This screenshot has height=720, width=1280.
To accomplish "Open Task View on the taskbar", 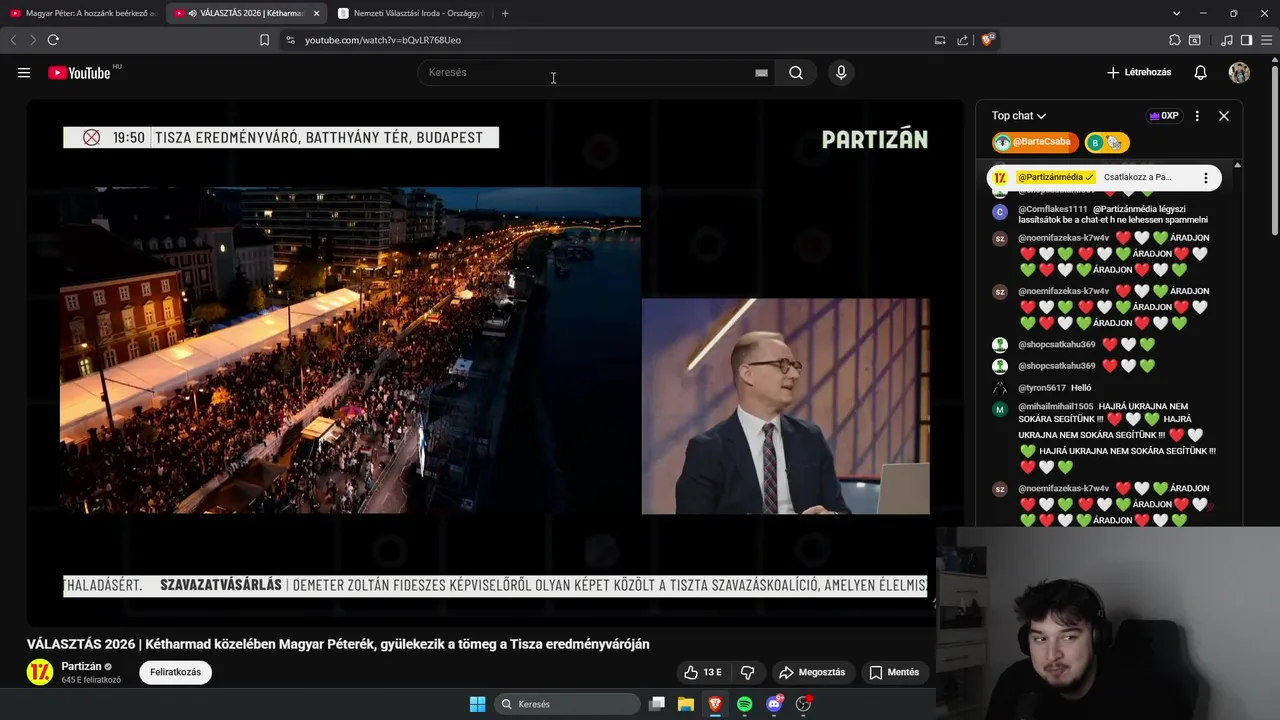I will [657, 704].
